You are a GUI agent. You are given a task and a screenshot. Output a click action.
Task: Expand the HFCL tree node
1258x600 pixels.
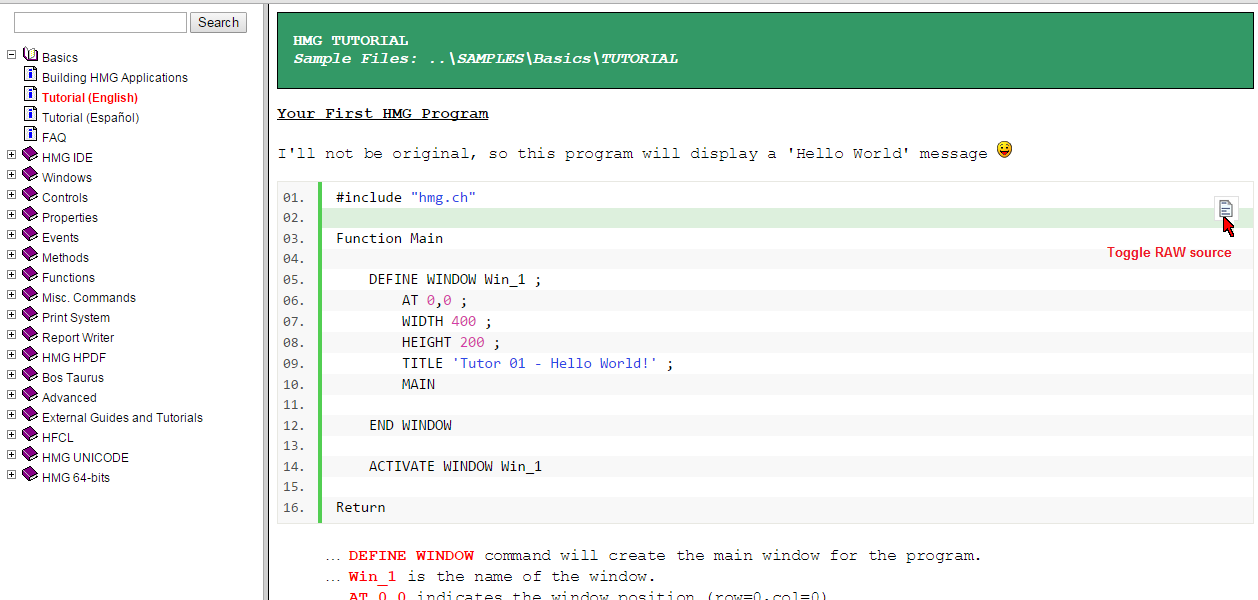[x=11, y=434]
